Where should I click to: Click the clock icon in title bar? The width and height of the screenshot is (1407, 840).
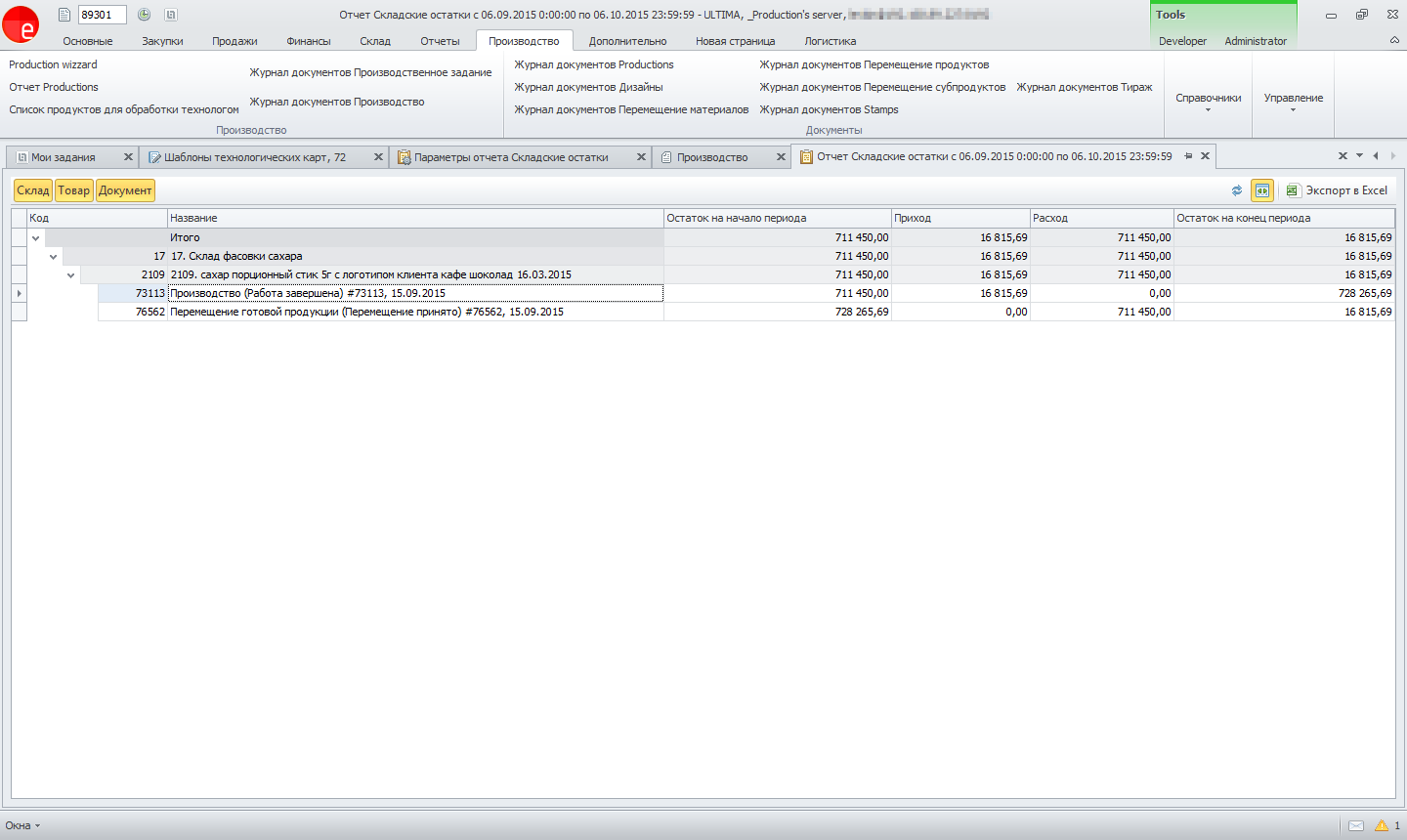tap(144, 15)
